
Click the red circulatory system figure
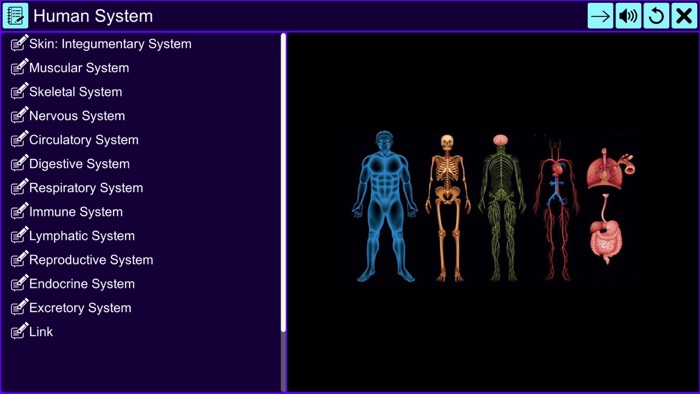pos(556,211)
